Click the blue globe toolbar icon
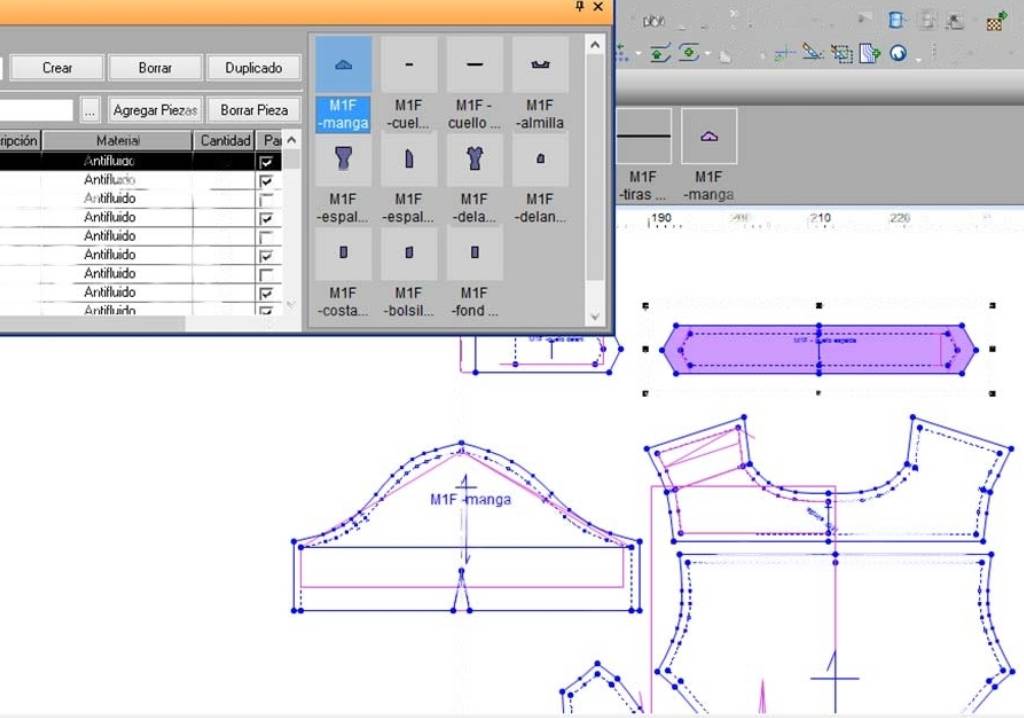Image resolution: width=1024 pixels, height=718 pixels. coord(897,53)
